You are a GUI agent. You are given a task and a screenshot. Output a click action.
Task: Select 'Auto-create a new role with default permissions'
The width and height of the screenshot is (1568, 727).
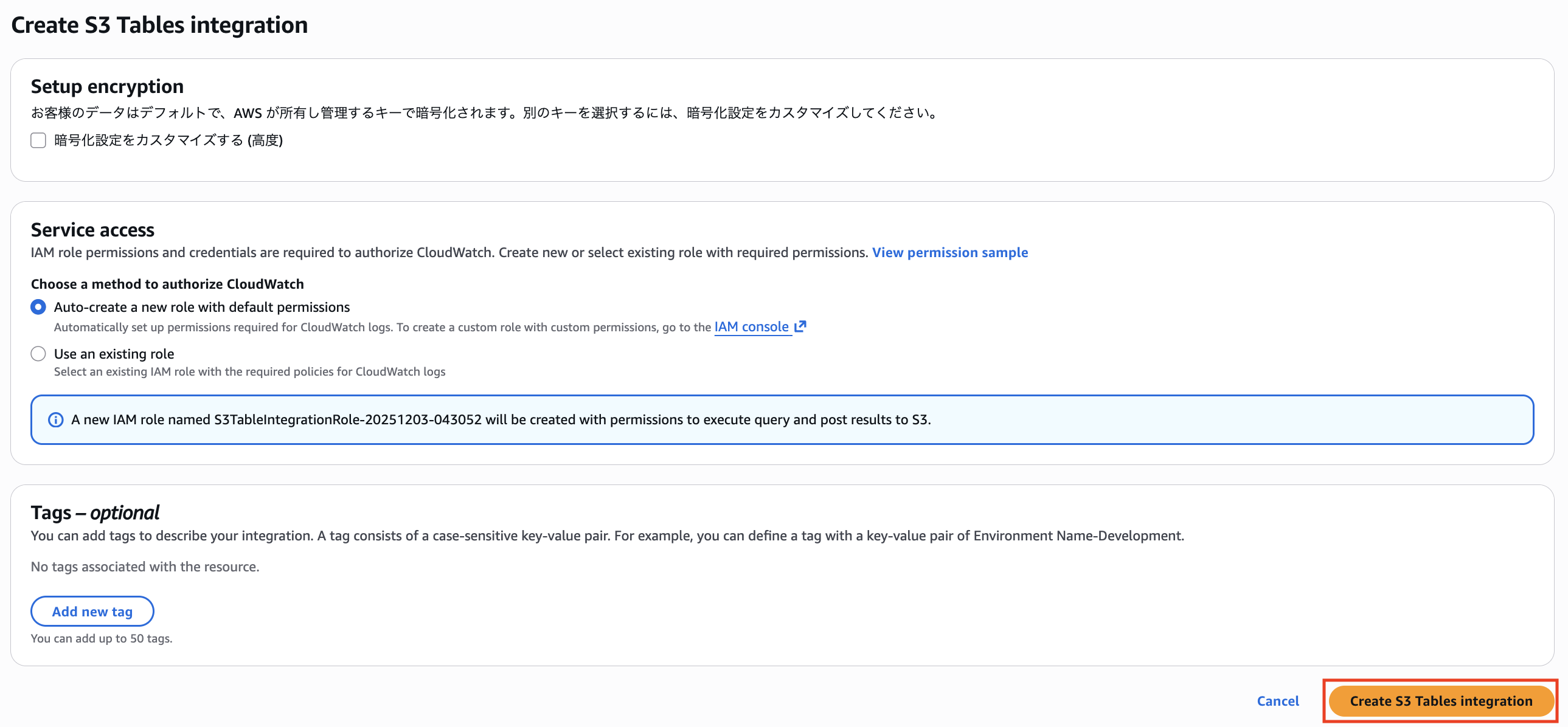tap(38, 307)
